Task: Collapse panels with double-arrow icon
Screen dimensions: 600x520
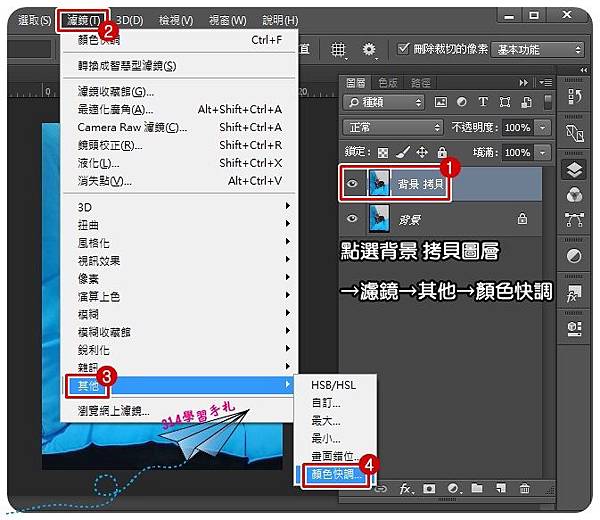Action: click(x=523, y=83)
